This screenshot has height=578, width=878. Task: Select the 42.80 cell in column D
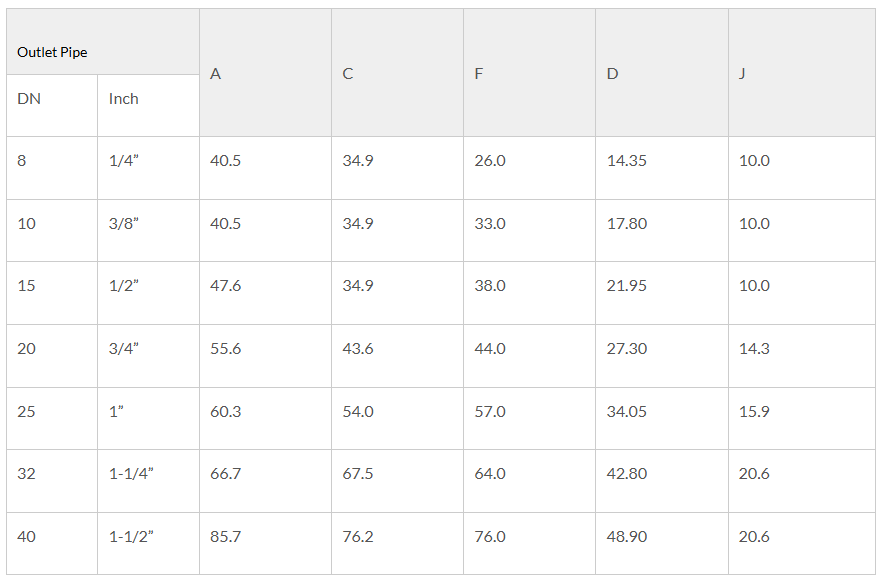(662, 481)
